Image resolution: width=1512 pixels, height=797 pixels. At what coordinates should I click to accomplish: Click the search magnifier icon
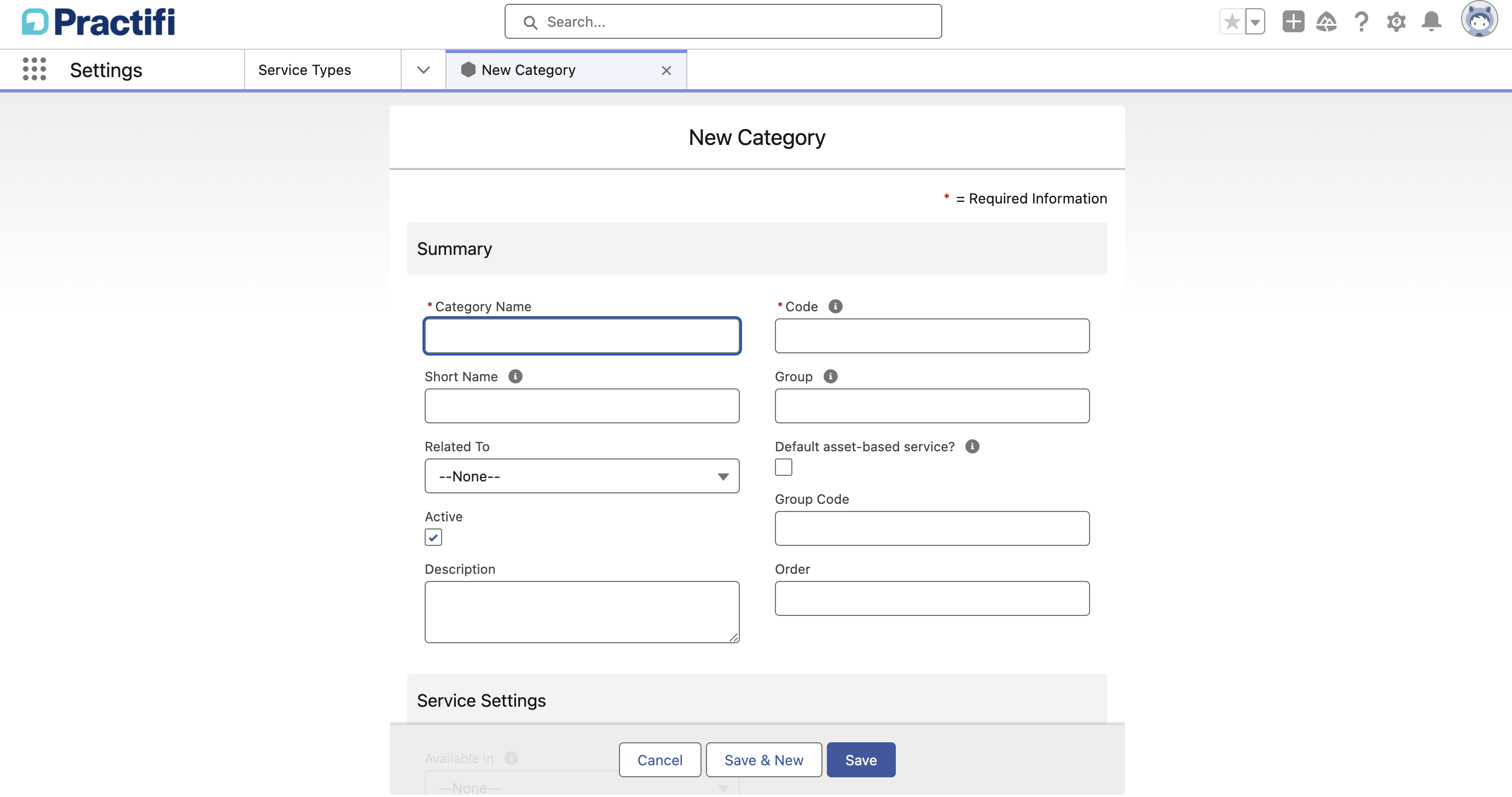click(x=530, y=22)
